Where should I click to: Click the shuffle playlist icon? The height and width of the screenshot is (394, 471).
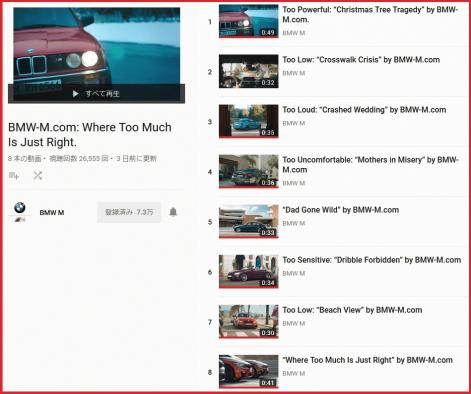(x=38, y=175)
